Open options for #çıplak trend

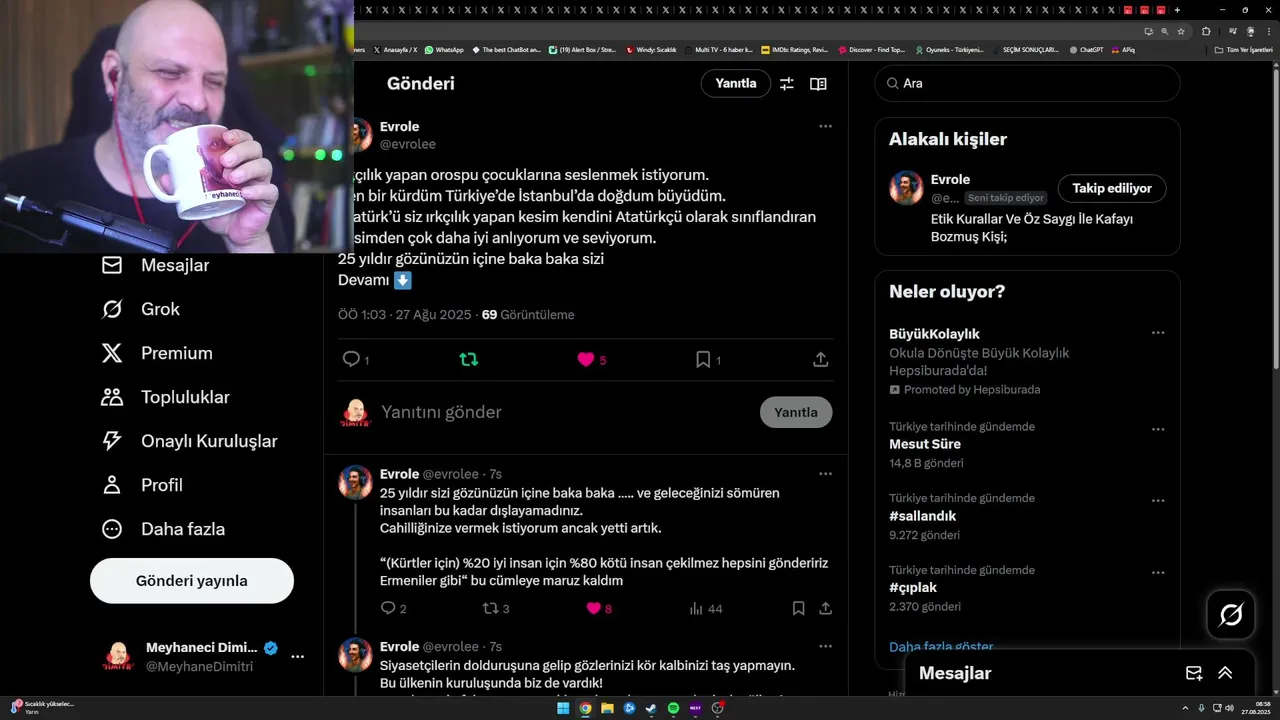point(1158,573)
